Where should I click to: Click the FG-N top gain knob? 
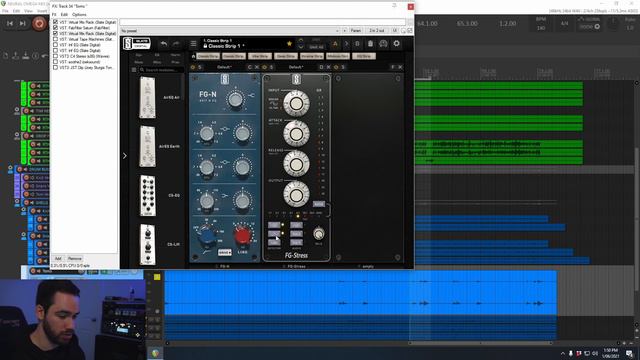point(236,99)
